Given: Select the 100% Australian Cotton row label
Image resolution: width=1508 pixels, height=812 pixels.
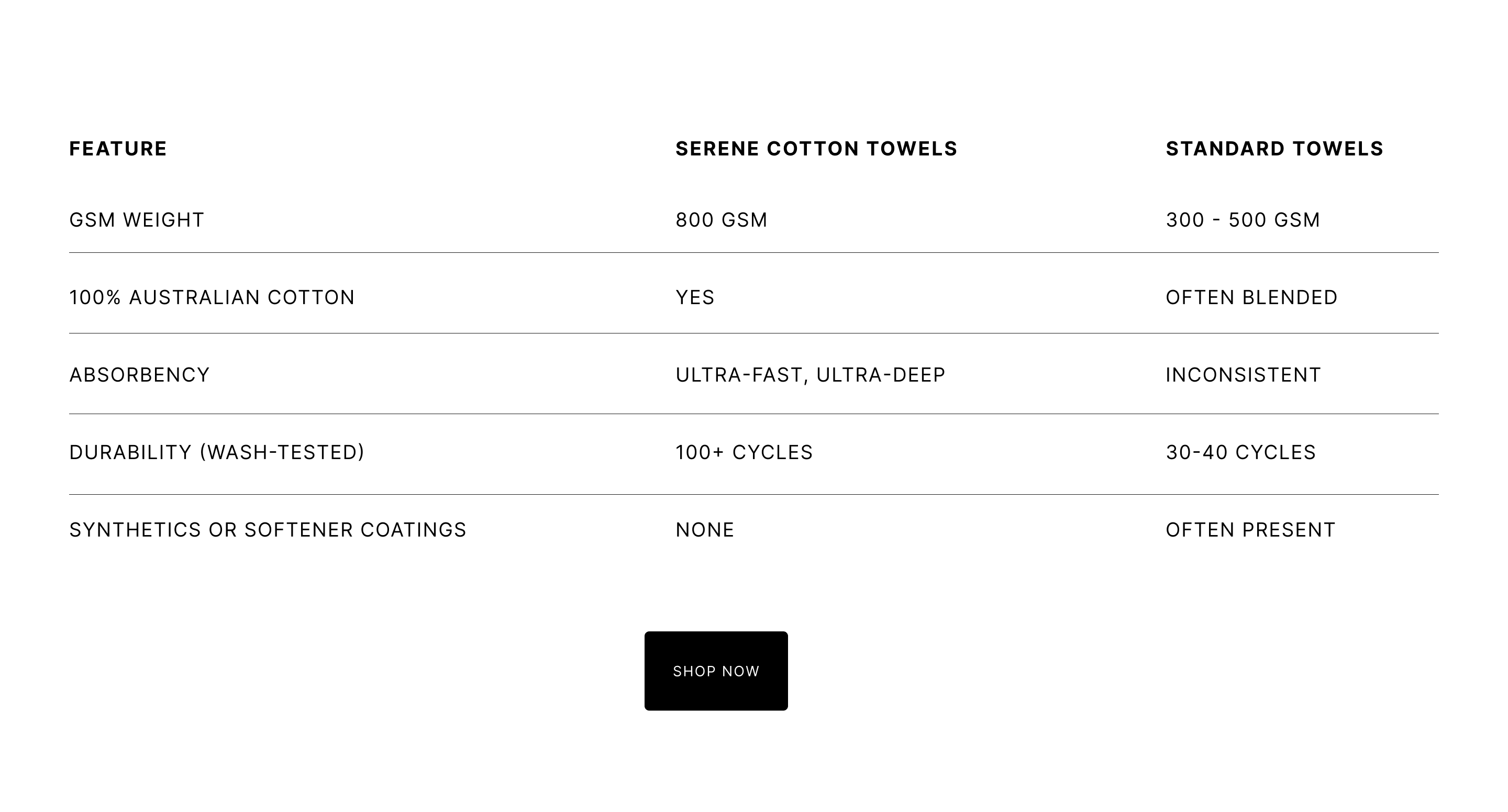Looking at the screenshot, I should (x=212, y=297).
